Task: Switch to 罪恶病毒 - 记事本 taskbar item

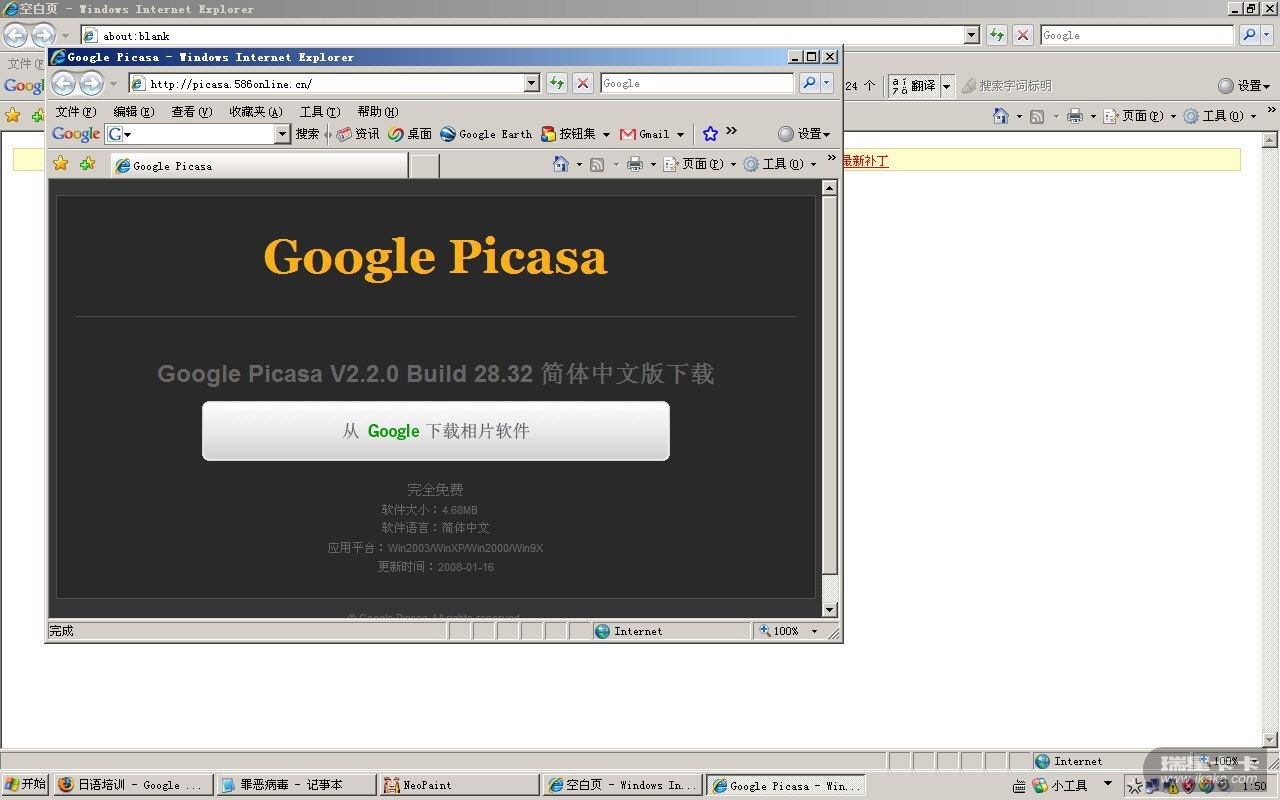Action: point(296,785)
